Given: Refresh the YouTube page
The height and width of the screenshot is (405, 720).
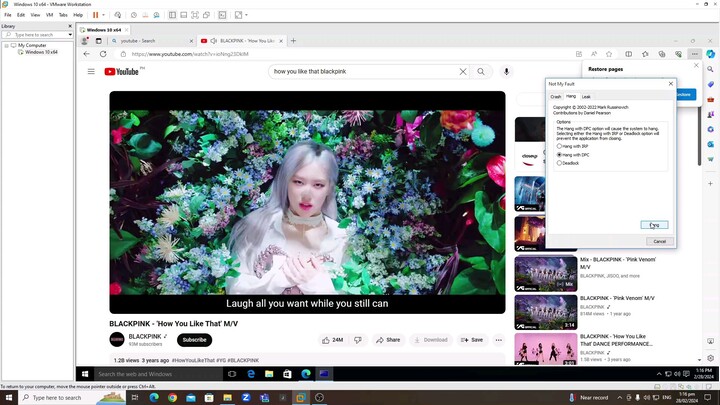Looking at the screenshot, I should click(x=103, y=54).
